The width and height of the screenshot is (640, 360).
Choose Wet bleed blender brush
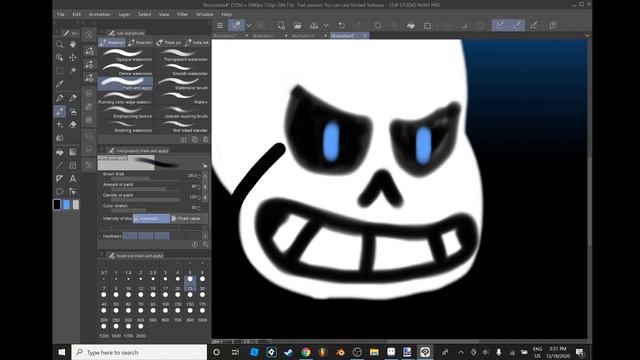click(x=182, y=127)
